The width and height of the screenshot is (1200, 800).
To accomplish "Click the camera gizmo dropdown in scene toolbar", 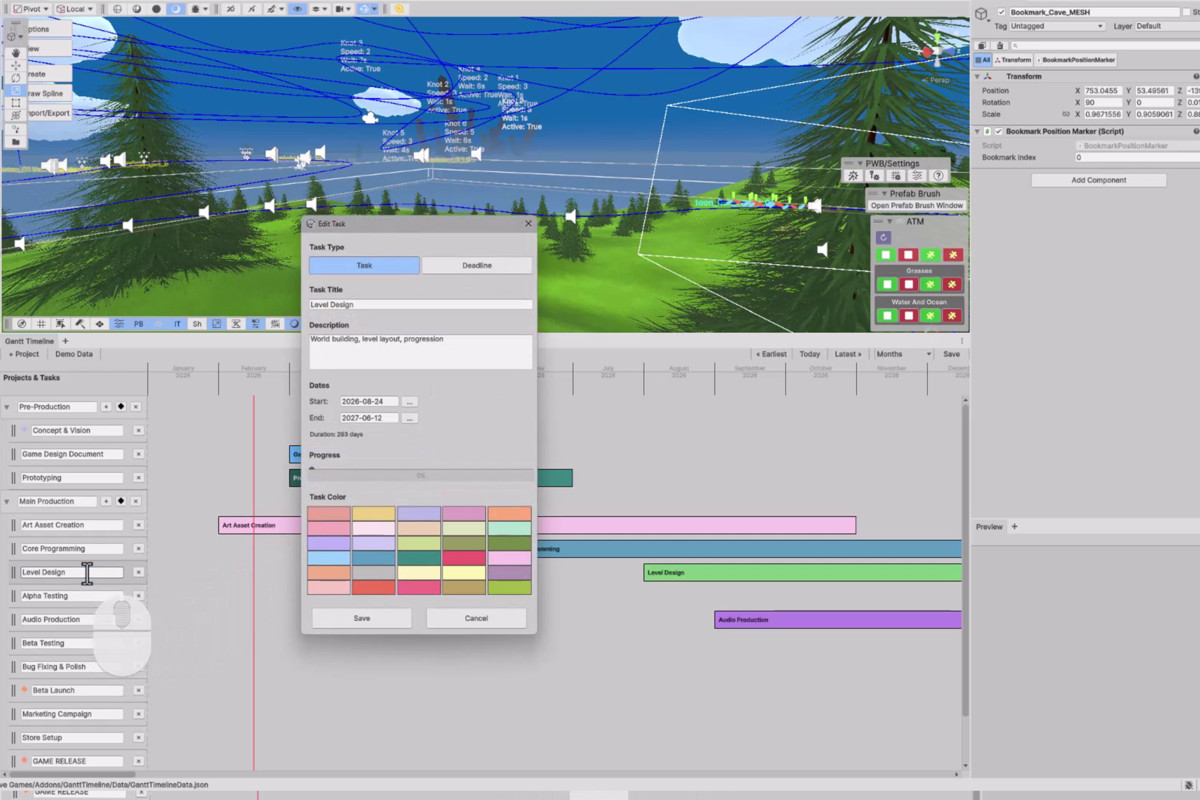I will tap(346, 9).
